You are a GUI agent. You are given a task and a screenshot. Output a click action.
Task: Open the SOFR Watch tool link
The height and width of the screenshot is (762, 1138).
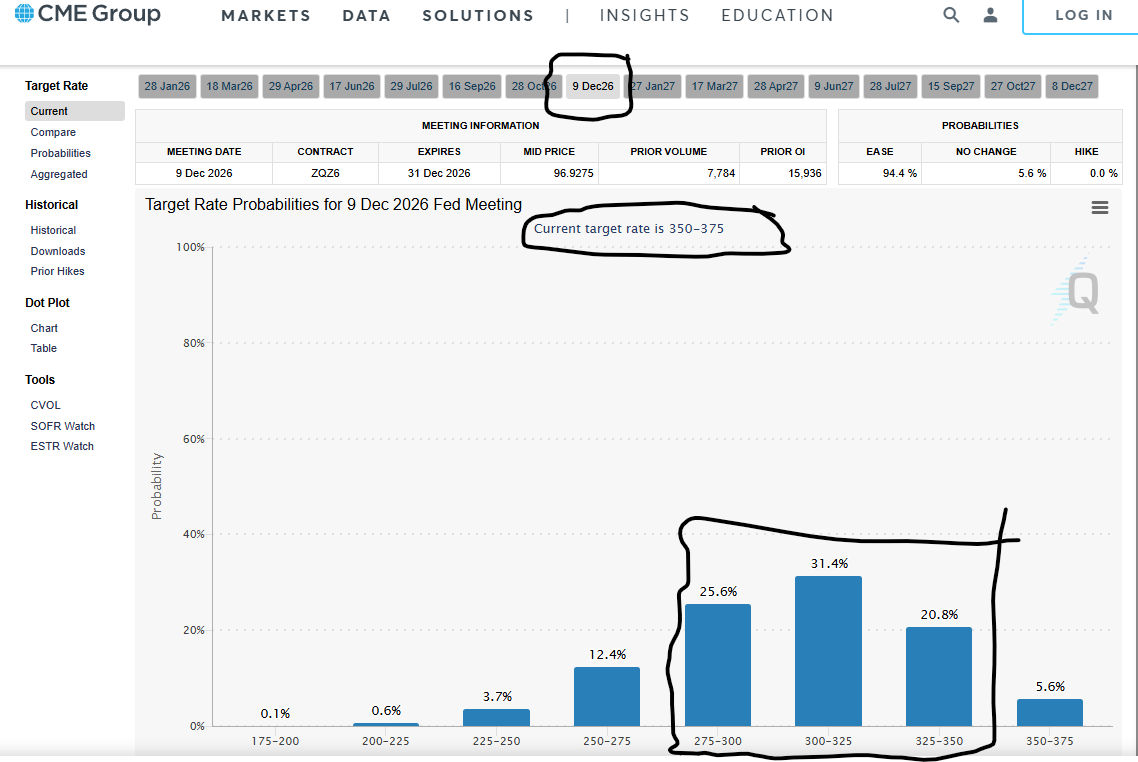(x=62, y=426)
